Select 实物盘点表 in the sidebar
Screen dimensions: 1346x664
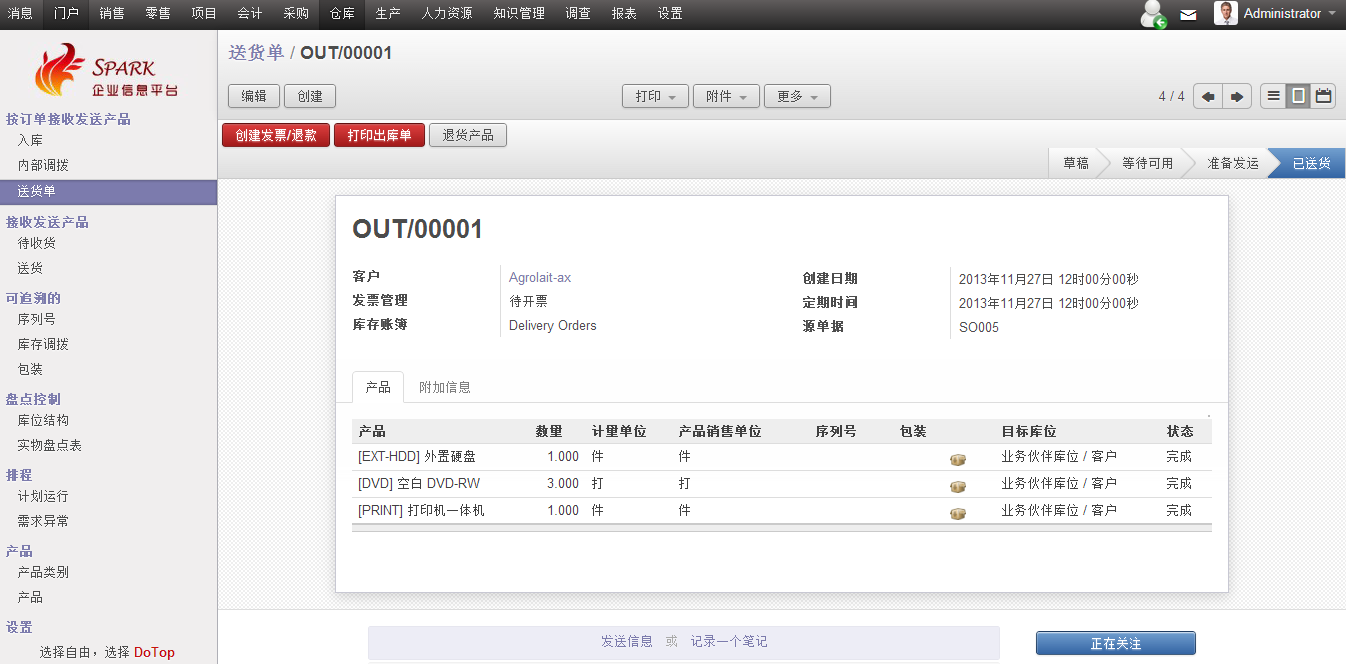tap(50, 446)
